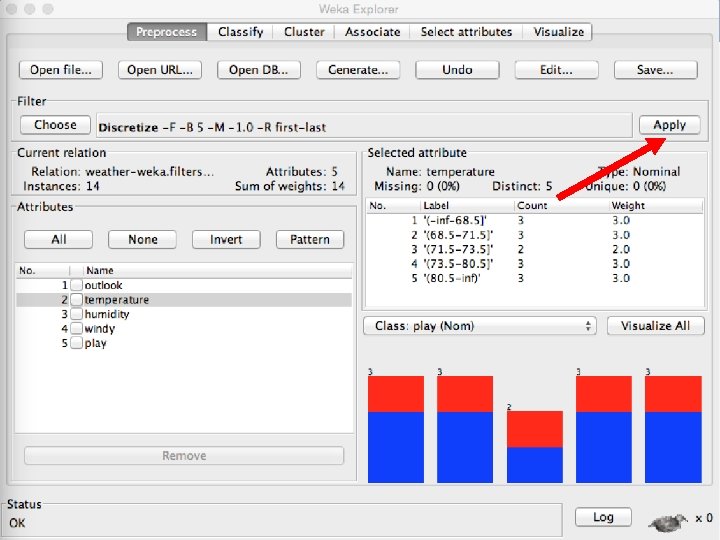Click the Discretize filter options field
This screenshot has width=720, height=540.
coord(365,126)
